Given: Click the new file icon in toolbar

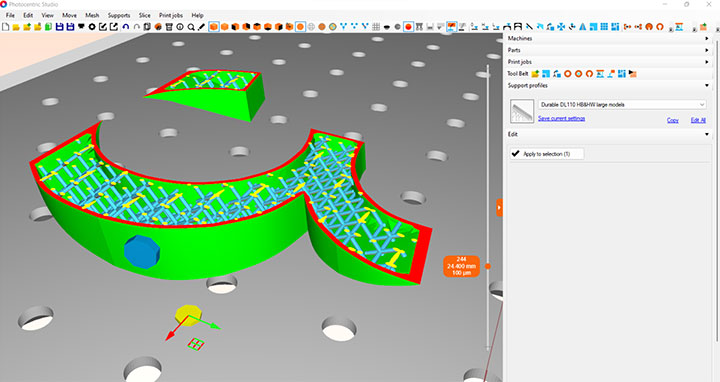Looking at the screenshot, I should [6, 27].
